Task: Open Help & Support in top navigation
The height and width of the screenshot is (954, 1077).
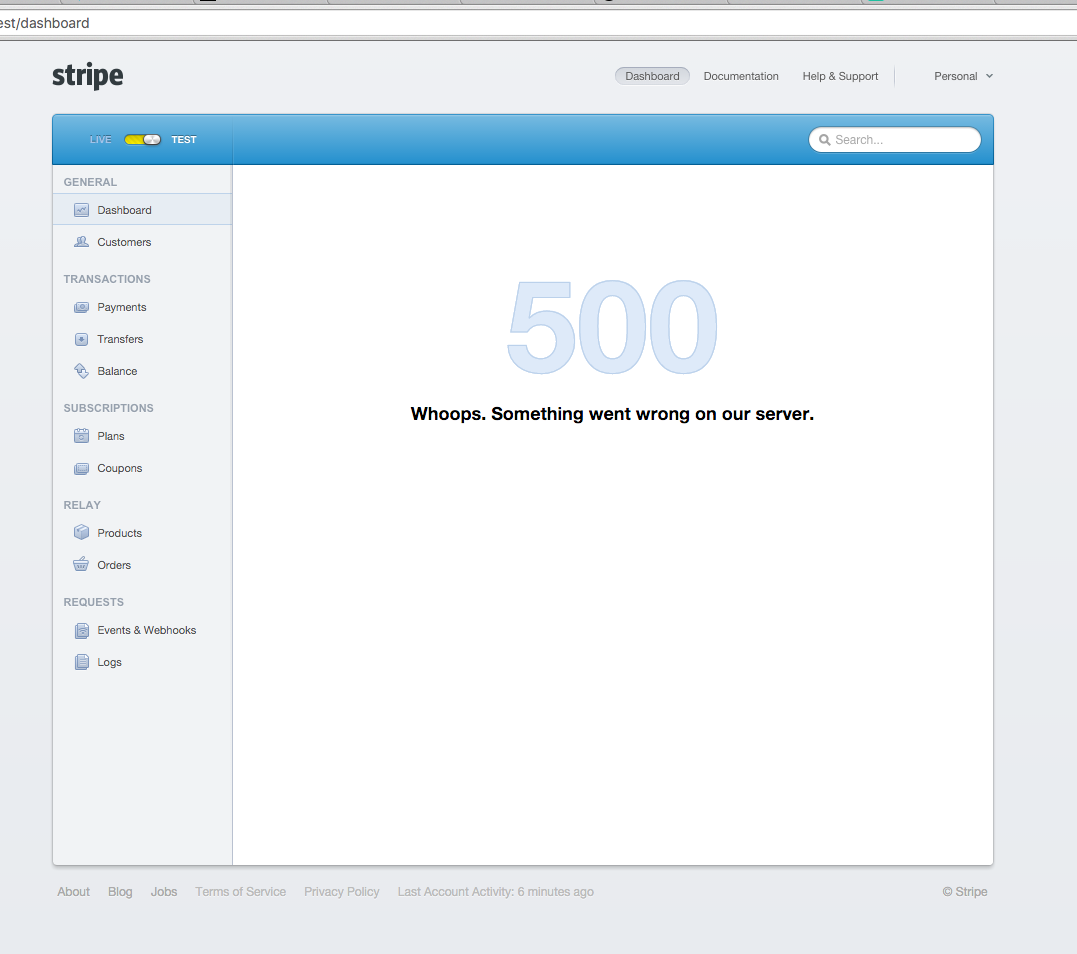Action: click(840, 76)
